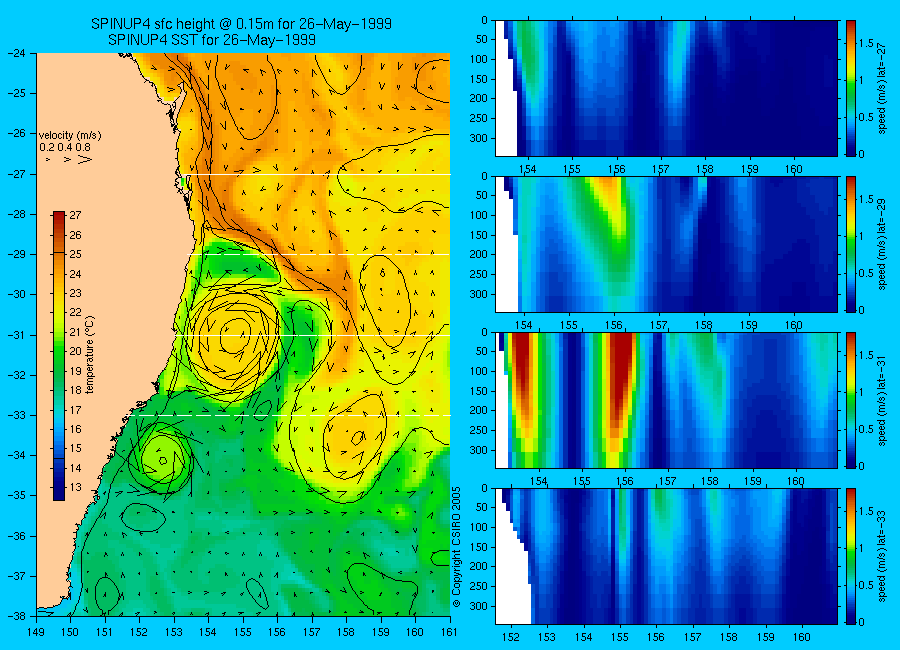Click the '300' depth label on the lat=-29 panel

coord(480,294)
